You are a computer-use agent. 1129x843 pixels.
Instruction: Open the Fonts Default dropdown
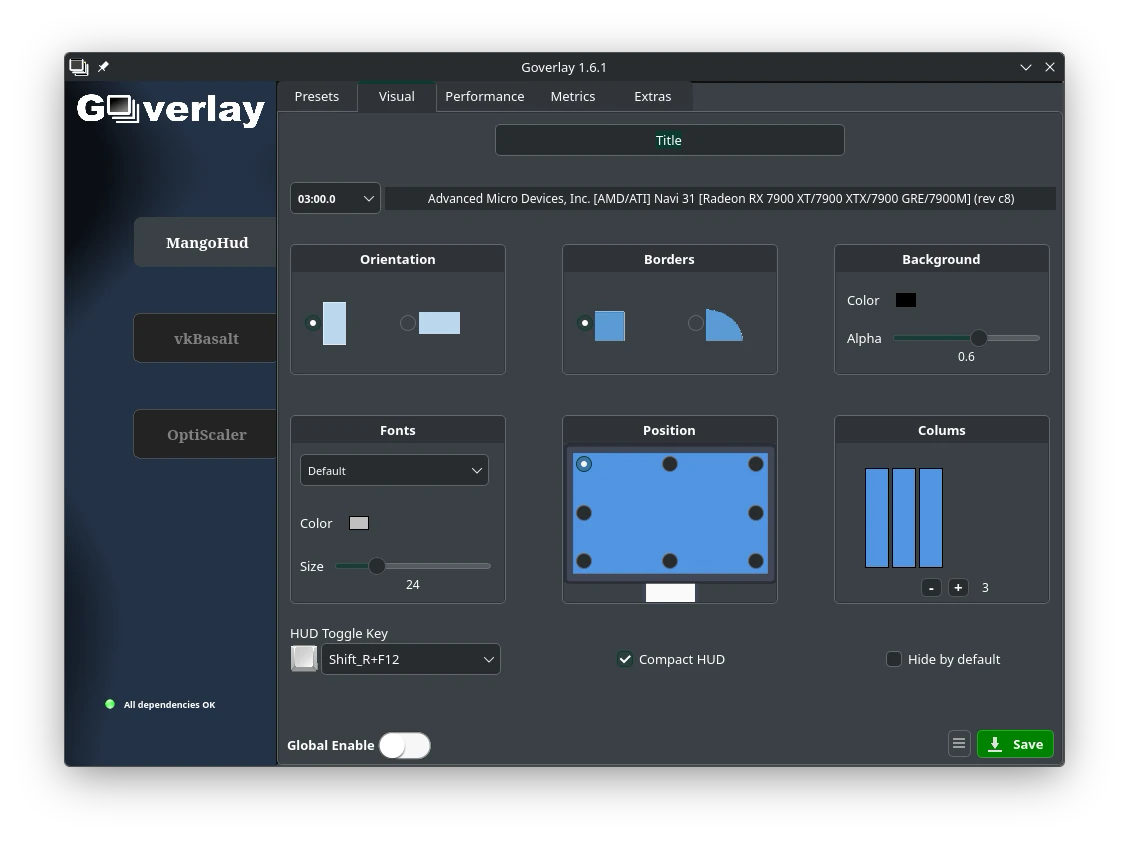pyautogui.click(x=394, y=471)
